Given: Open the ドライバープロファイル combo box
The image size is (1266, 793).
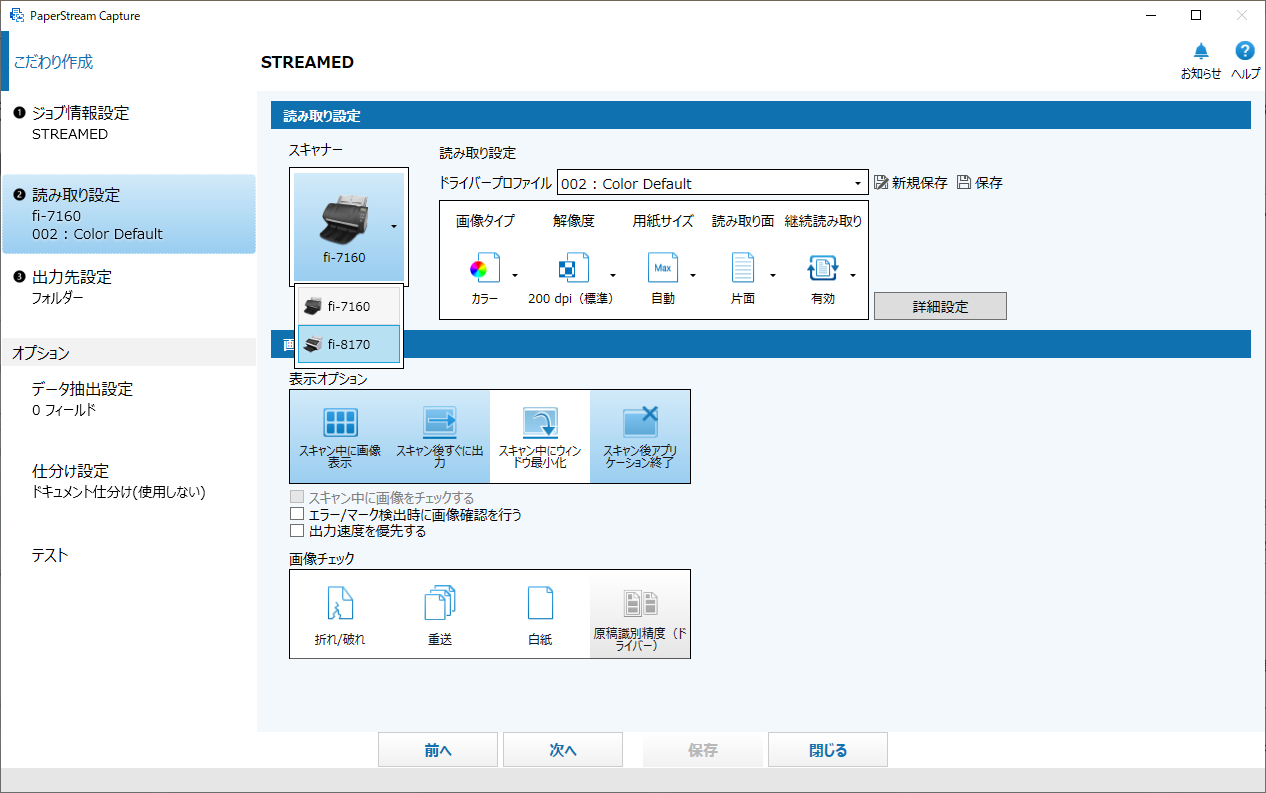Looking at the screenshot, I should pos(712,183).
